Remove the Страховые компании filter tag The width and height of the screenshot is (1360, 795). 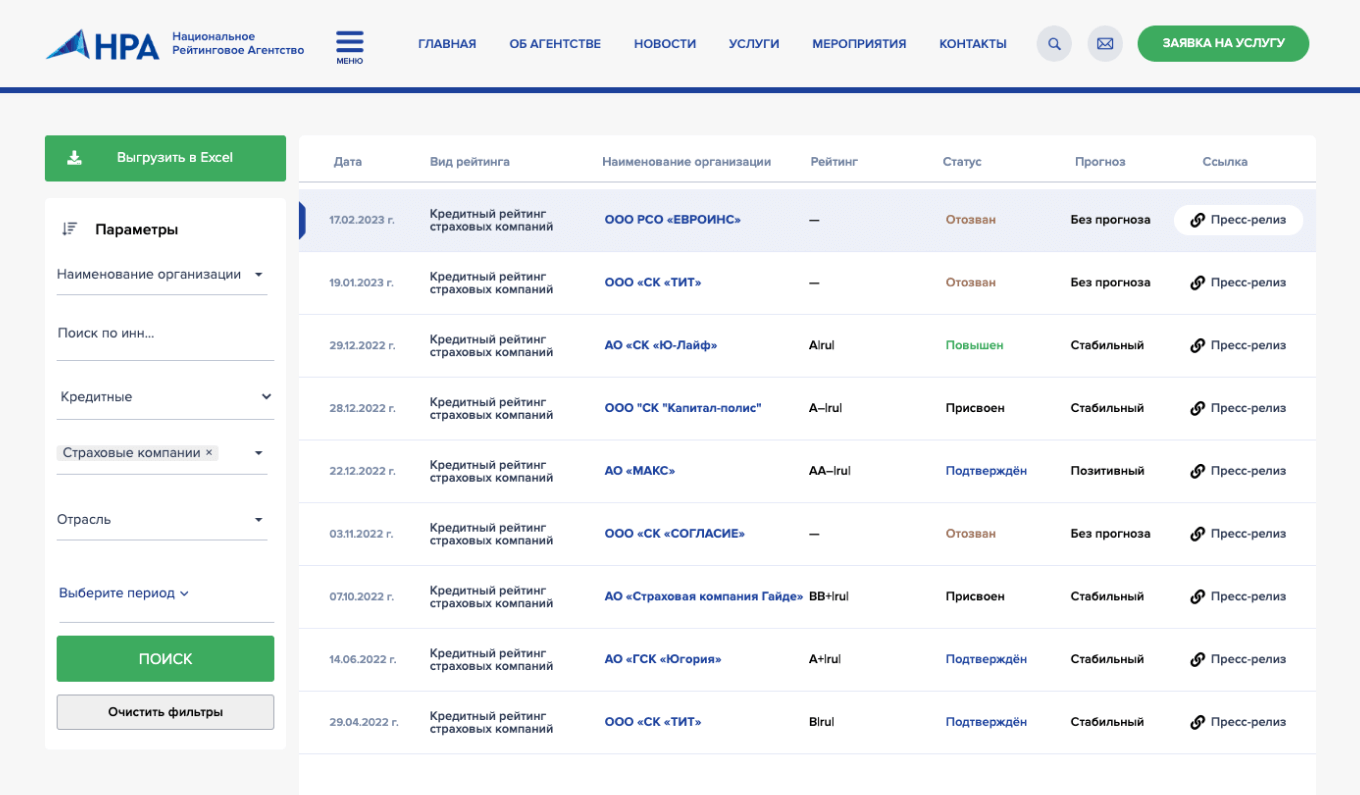click(209, 453)
